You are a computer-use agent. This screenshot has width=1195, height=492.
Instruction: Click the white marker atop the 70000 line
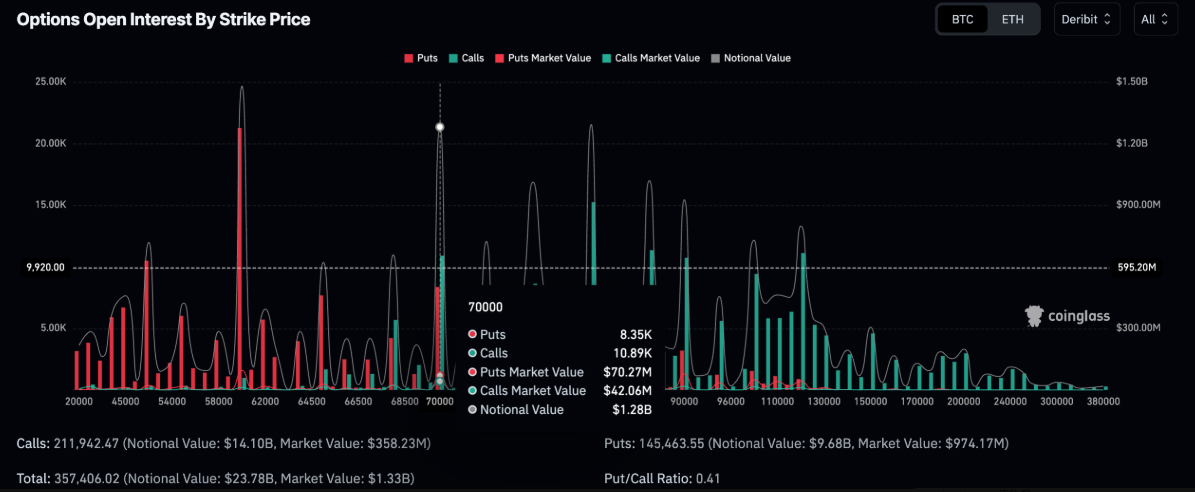440,127
